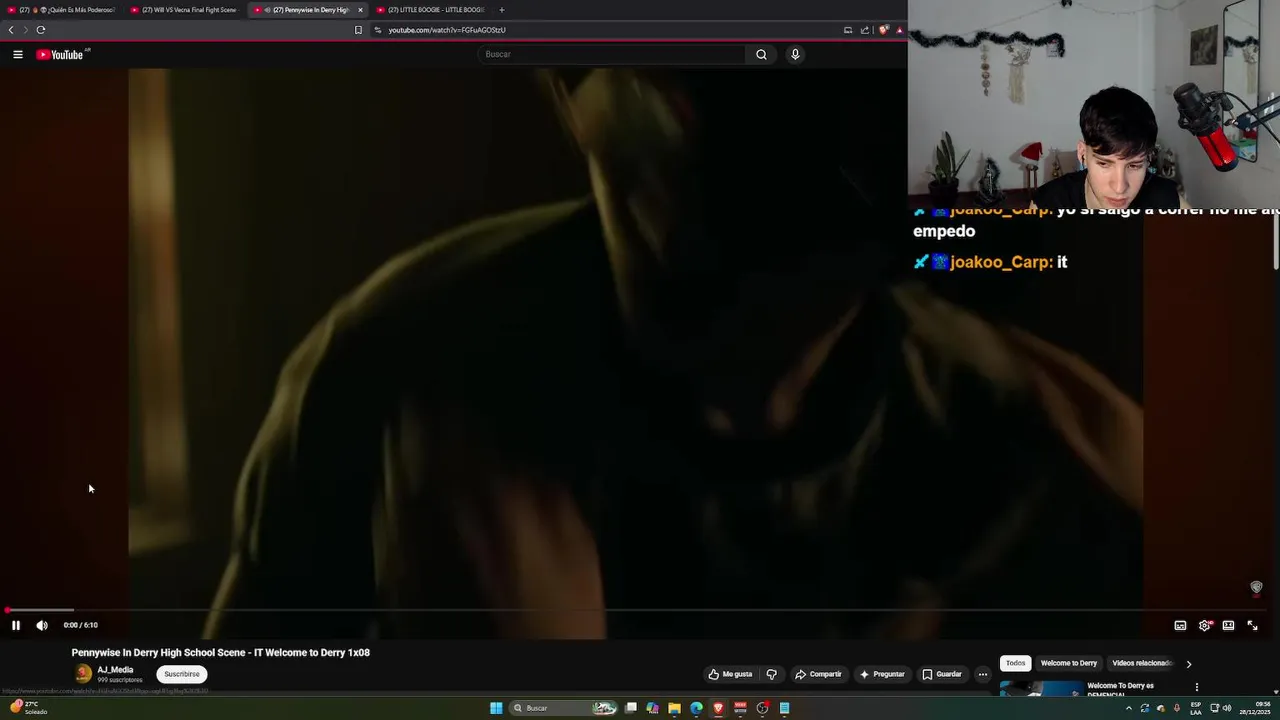Open the weather widget showing 27°C Soleado
Viewport: 1280px width, 720px height.
click(29, 708)
